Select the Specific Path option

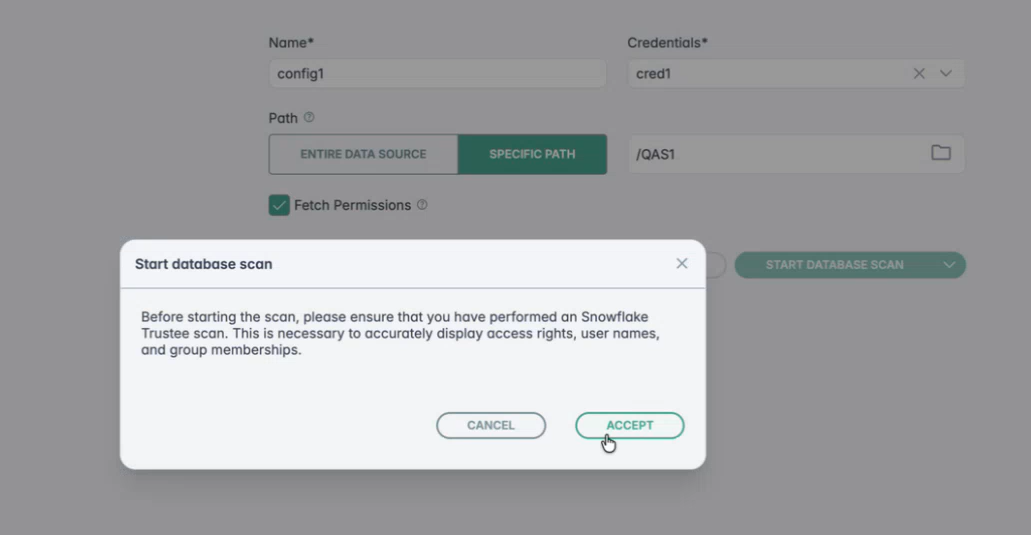(x=532, y=154)
